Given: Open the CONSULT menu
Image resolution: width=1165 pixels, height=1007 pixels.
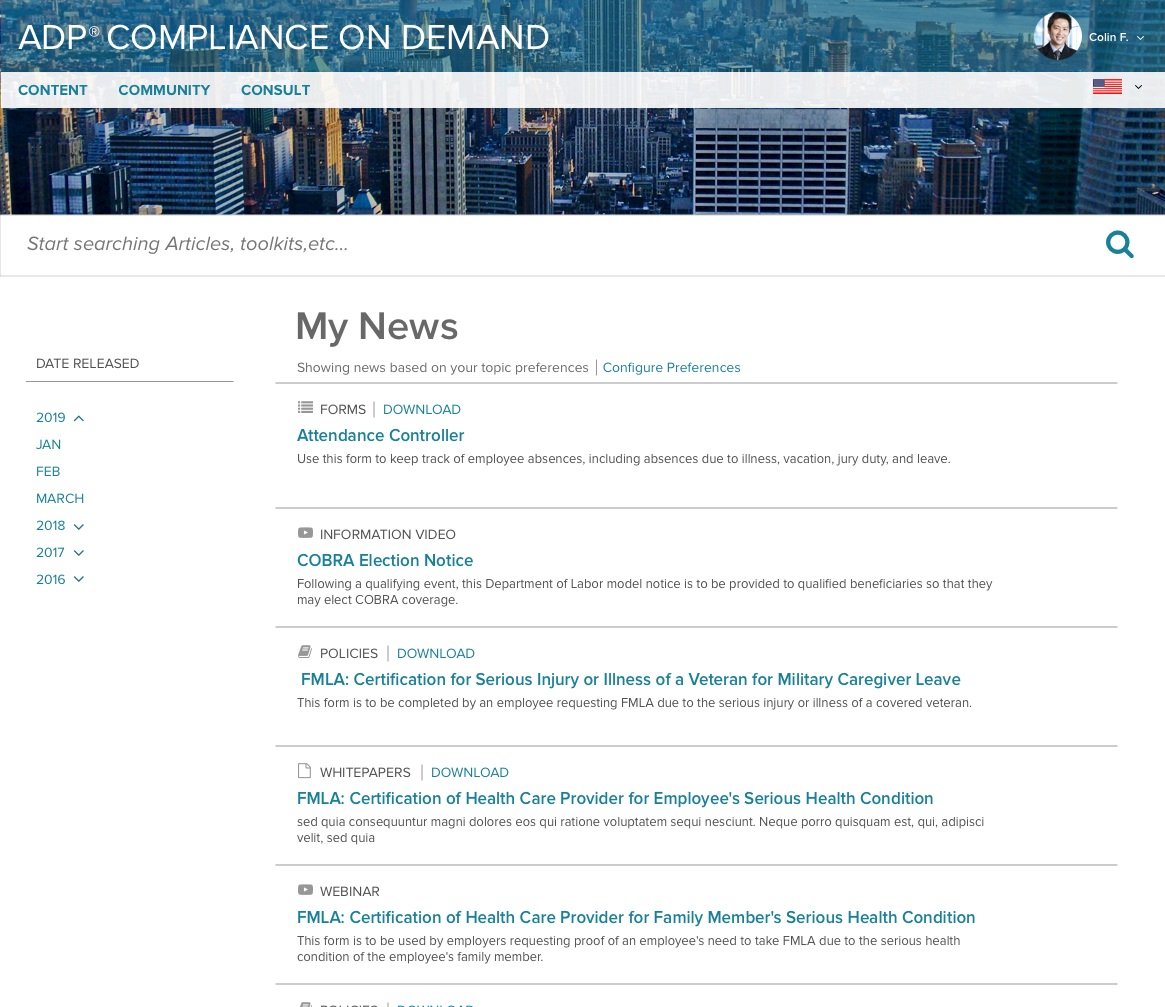Looking at the screenshot, I should (276, 90).
